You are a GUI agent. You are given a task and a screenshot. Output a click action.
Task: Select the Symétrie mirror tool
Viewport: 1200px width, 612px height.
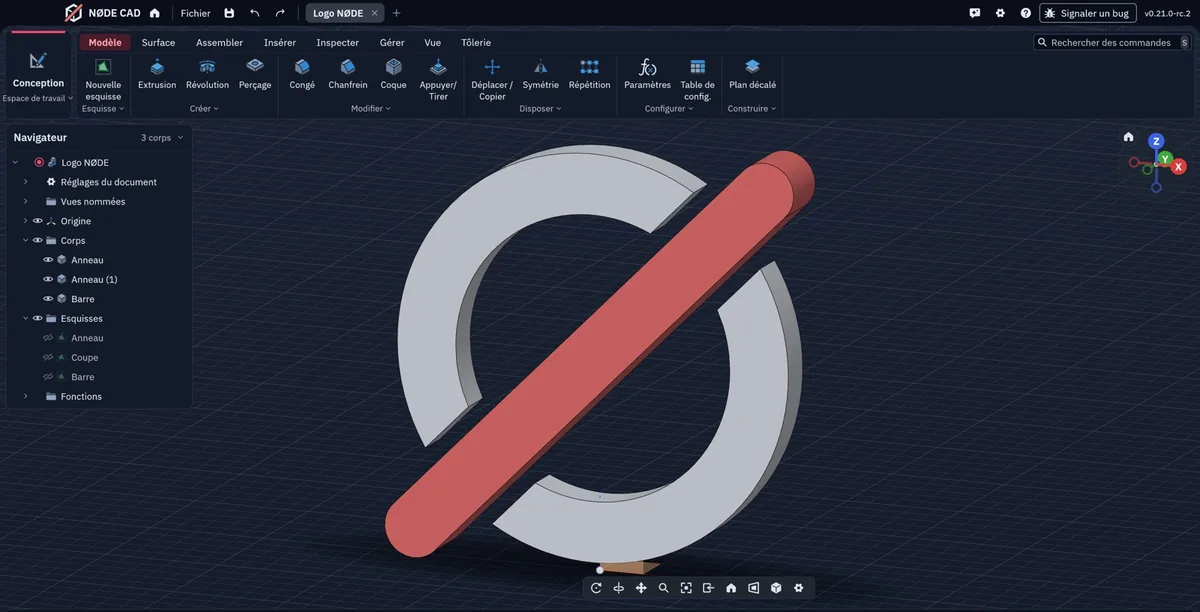(x=540, y=74)
